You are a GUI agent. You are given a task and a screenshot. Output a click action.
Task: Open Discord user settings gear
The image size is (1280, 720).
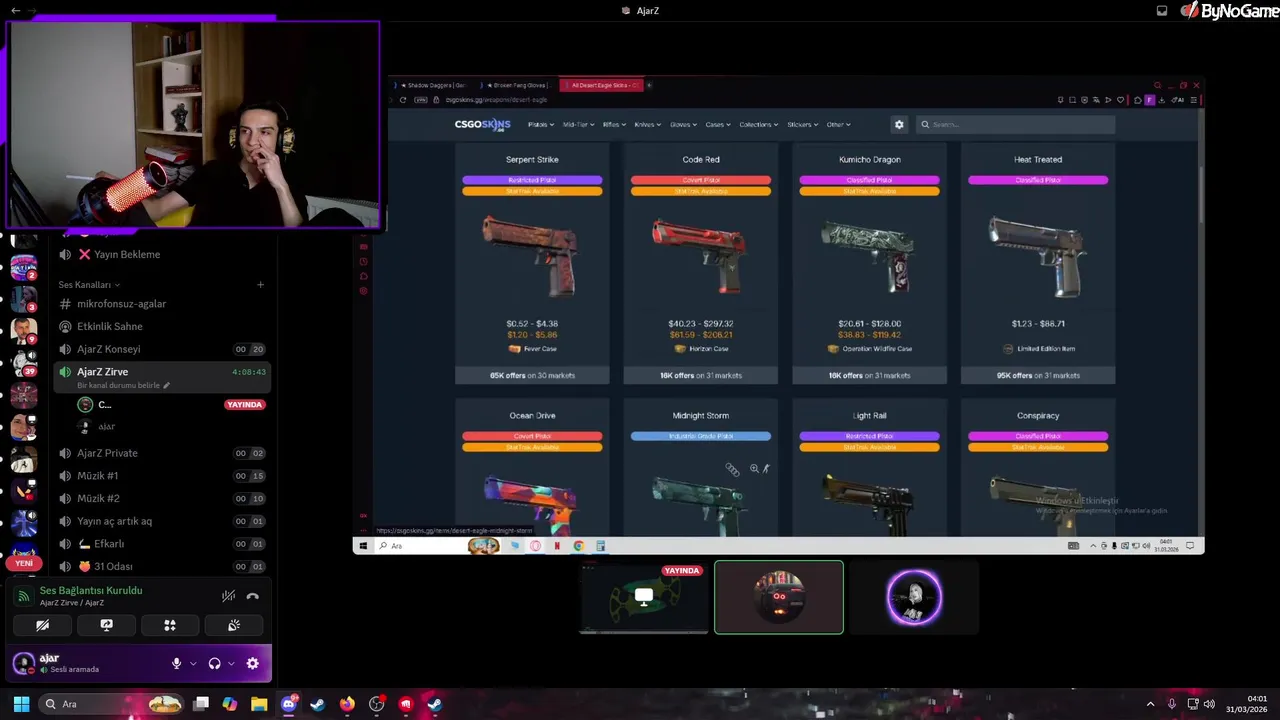pos(252,663)
